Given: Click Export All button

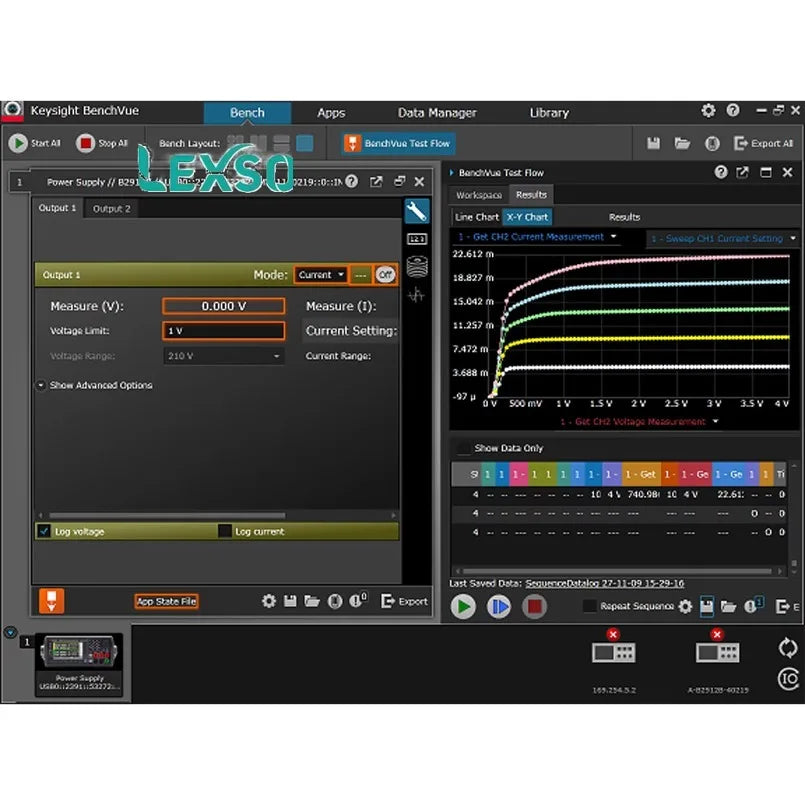Looking at the screenshot, I should (x=763, y=143).
